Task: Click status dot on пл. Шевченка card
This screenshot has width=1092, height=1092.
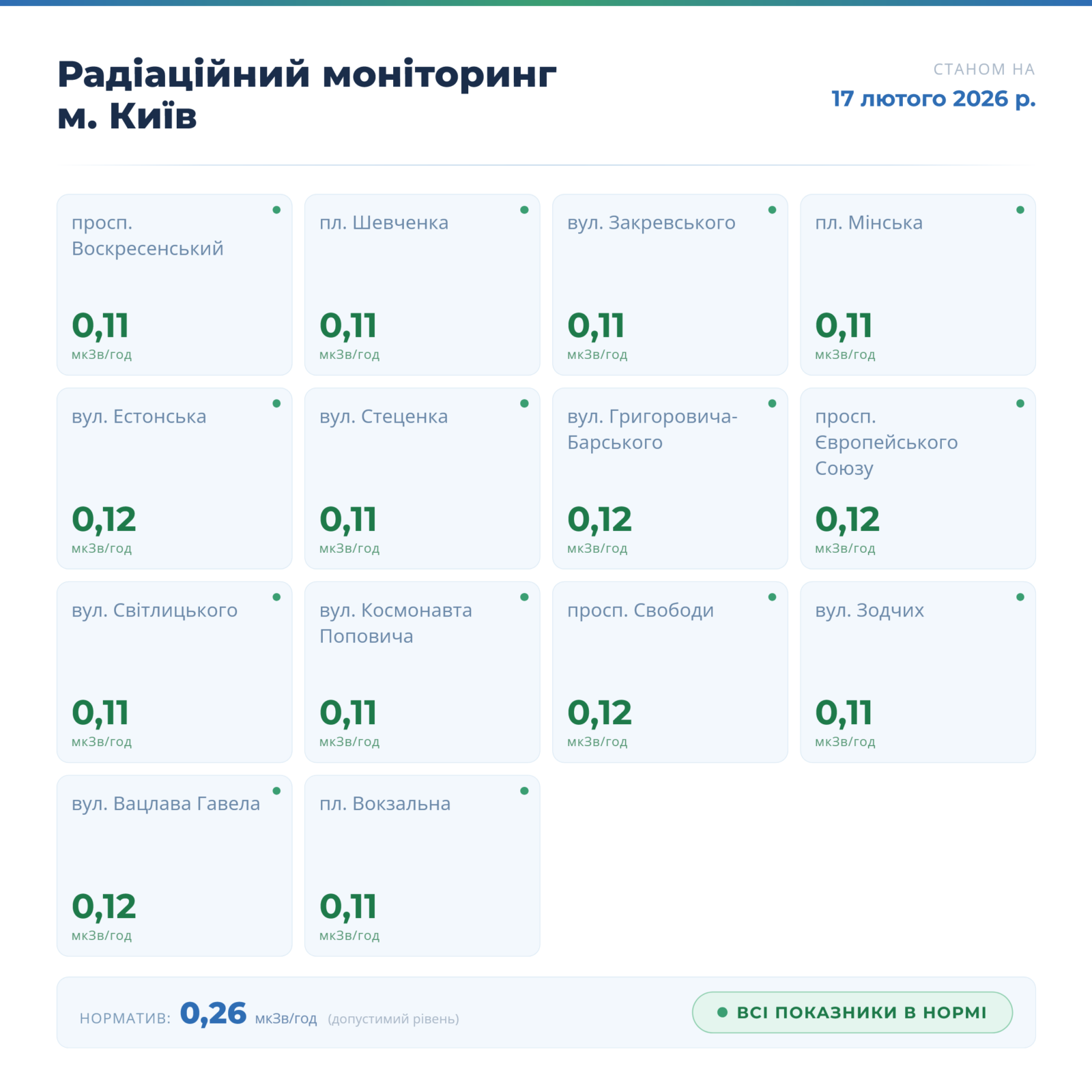Action: [x=524, y=210]
